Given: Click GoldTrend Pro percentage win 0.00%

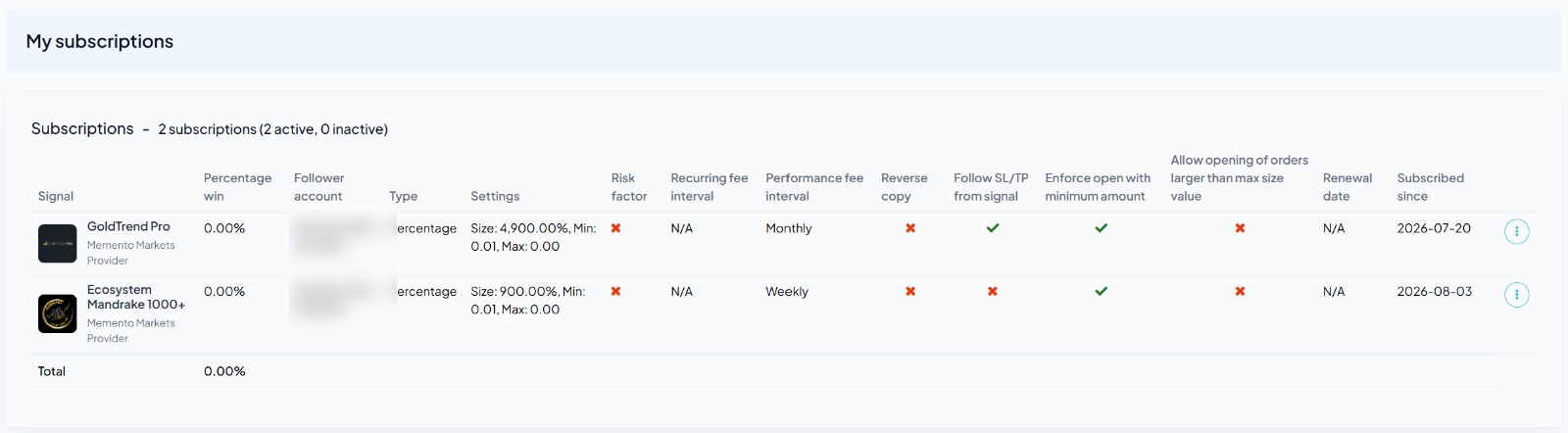Looking at the screenshot, I should [224, 228].
